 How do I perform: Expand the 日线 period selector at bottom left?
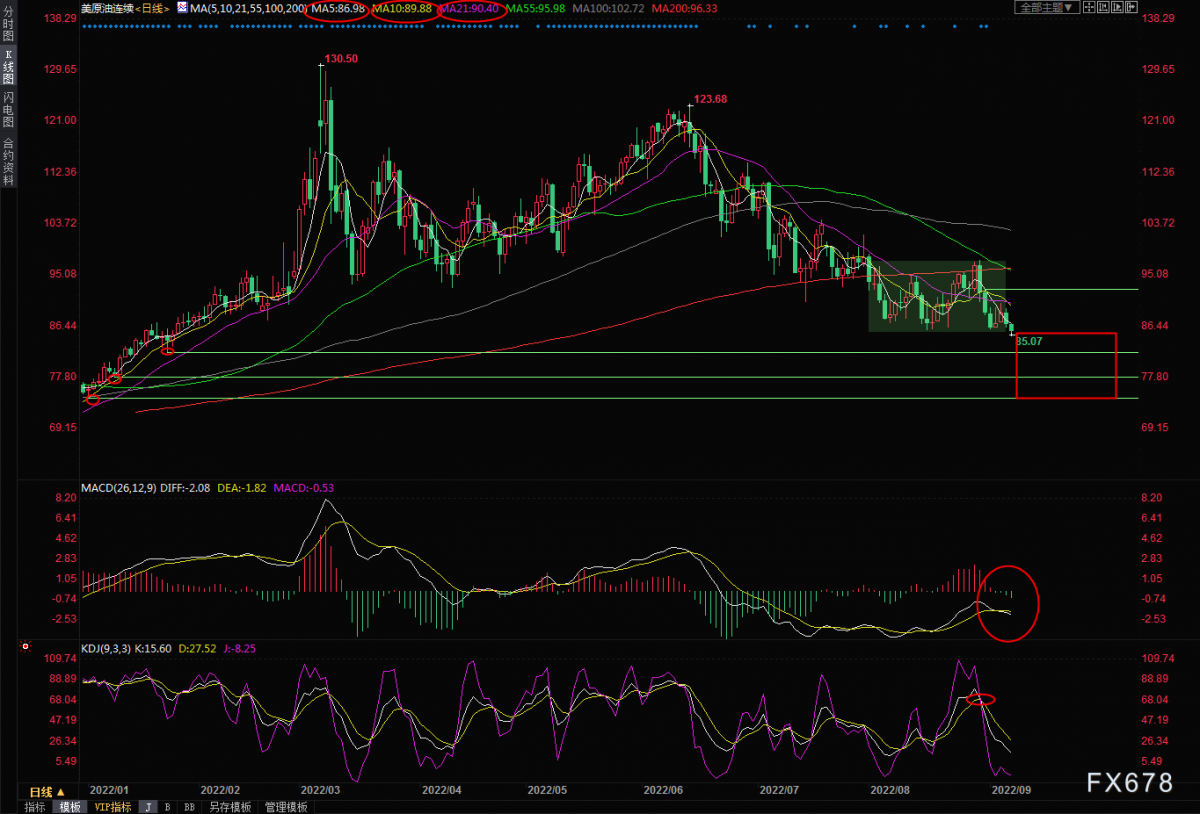(46, 791)
